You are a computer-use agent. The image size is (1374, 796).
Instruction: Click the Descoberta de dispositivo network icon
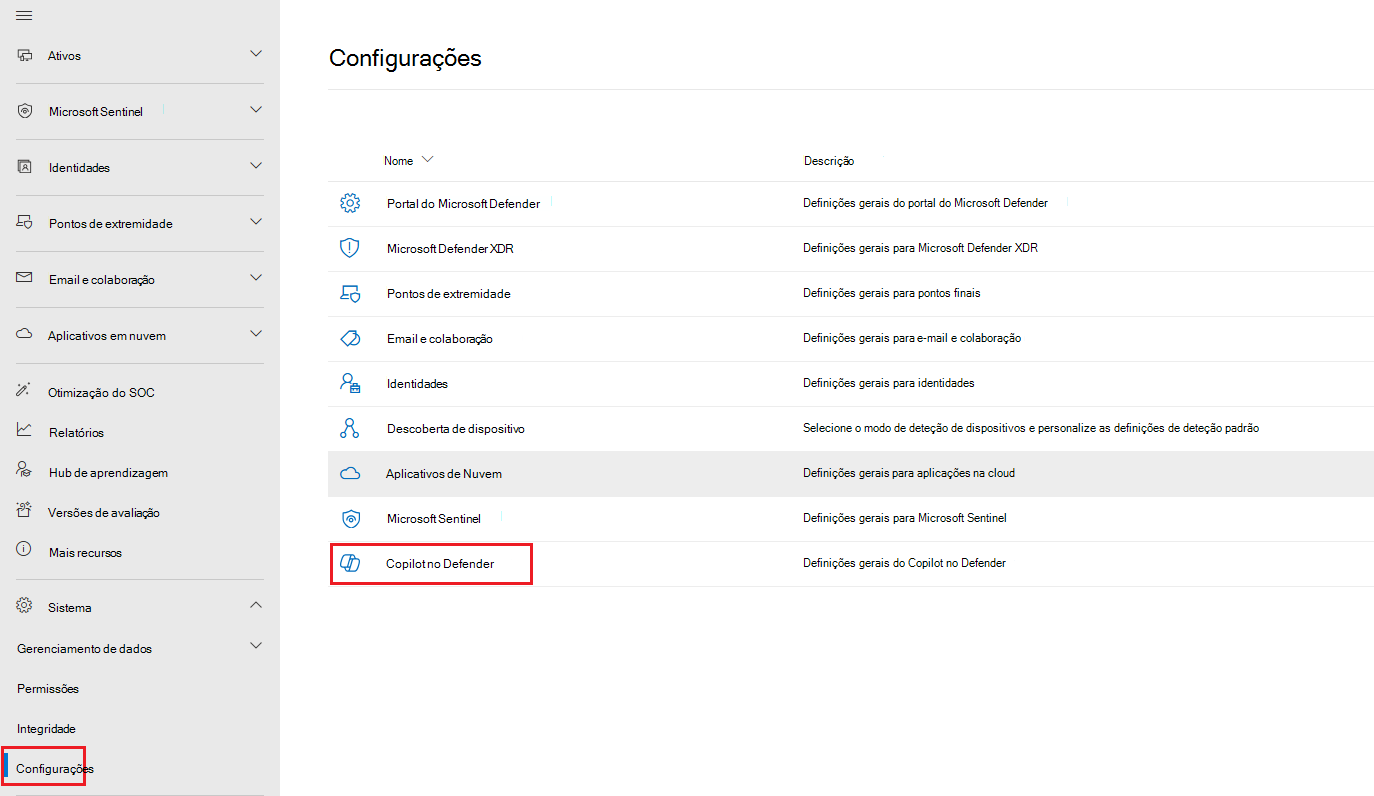[x=350, y=428]
